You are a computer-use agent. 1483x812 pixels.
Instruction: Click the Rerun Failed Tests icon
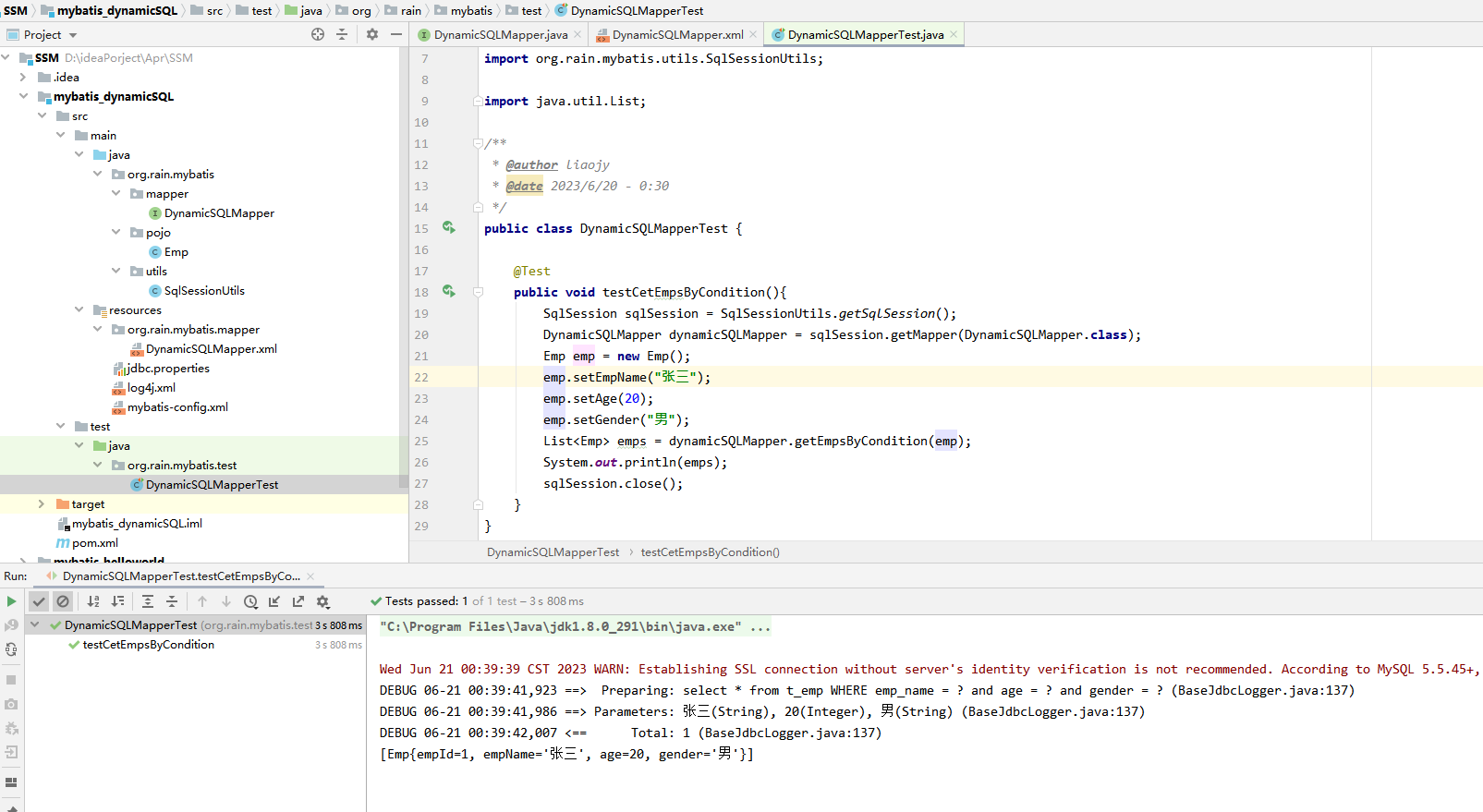point(11,625)
